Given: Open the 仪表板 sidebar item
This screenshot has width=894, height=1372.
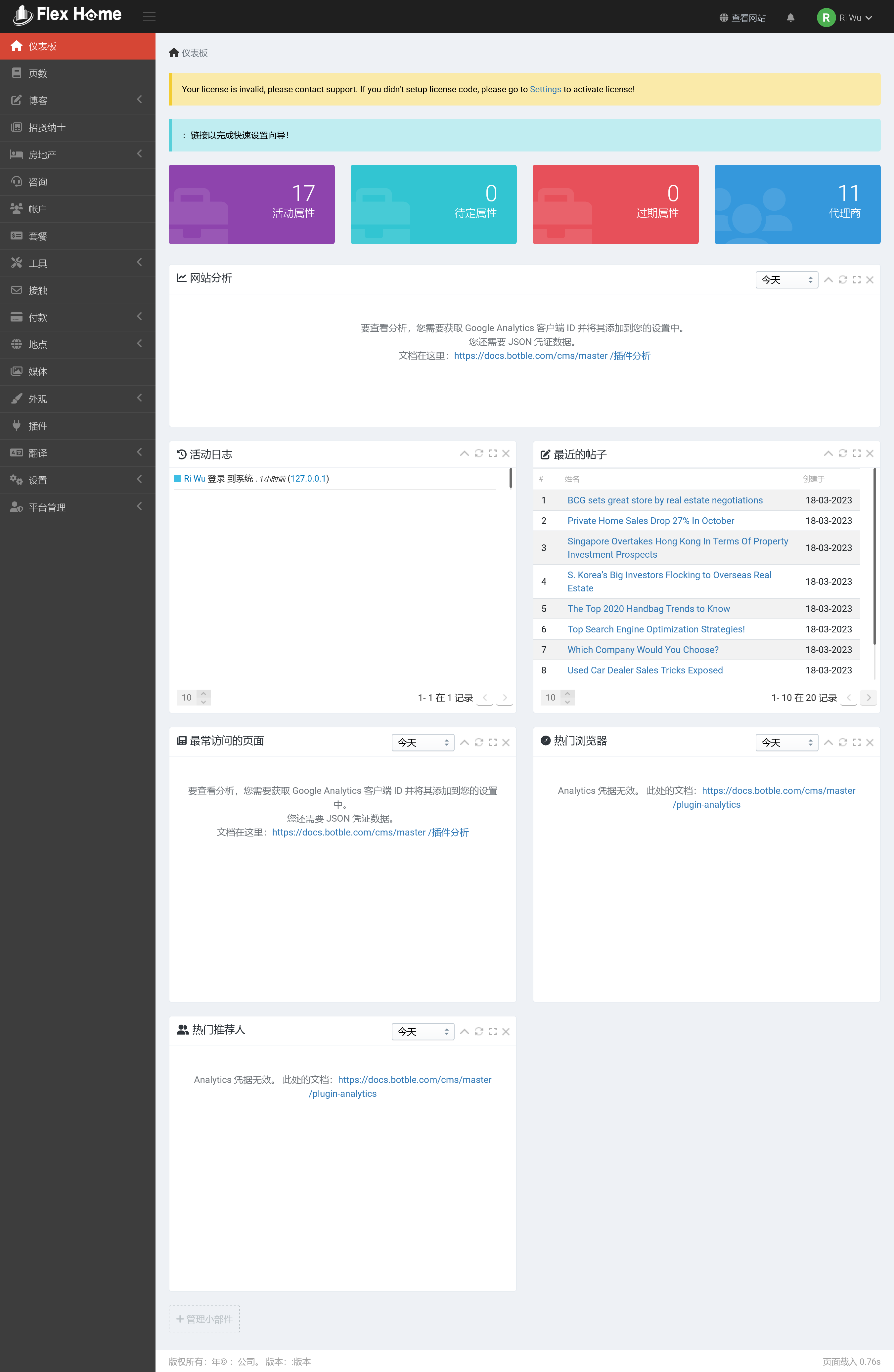Looking at the screenshot, I should pyautogui.click(x=78, y=46).
